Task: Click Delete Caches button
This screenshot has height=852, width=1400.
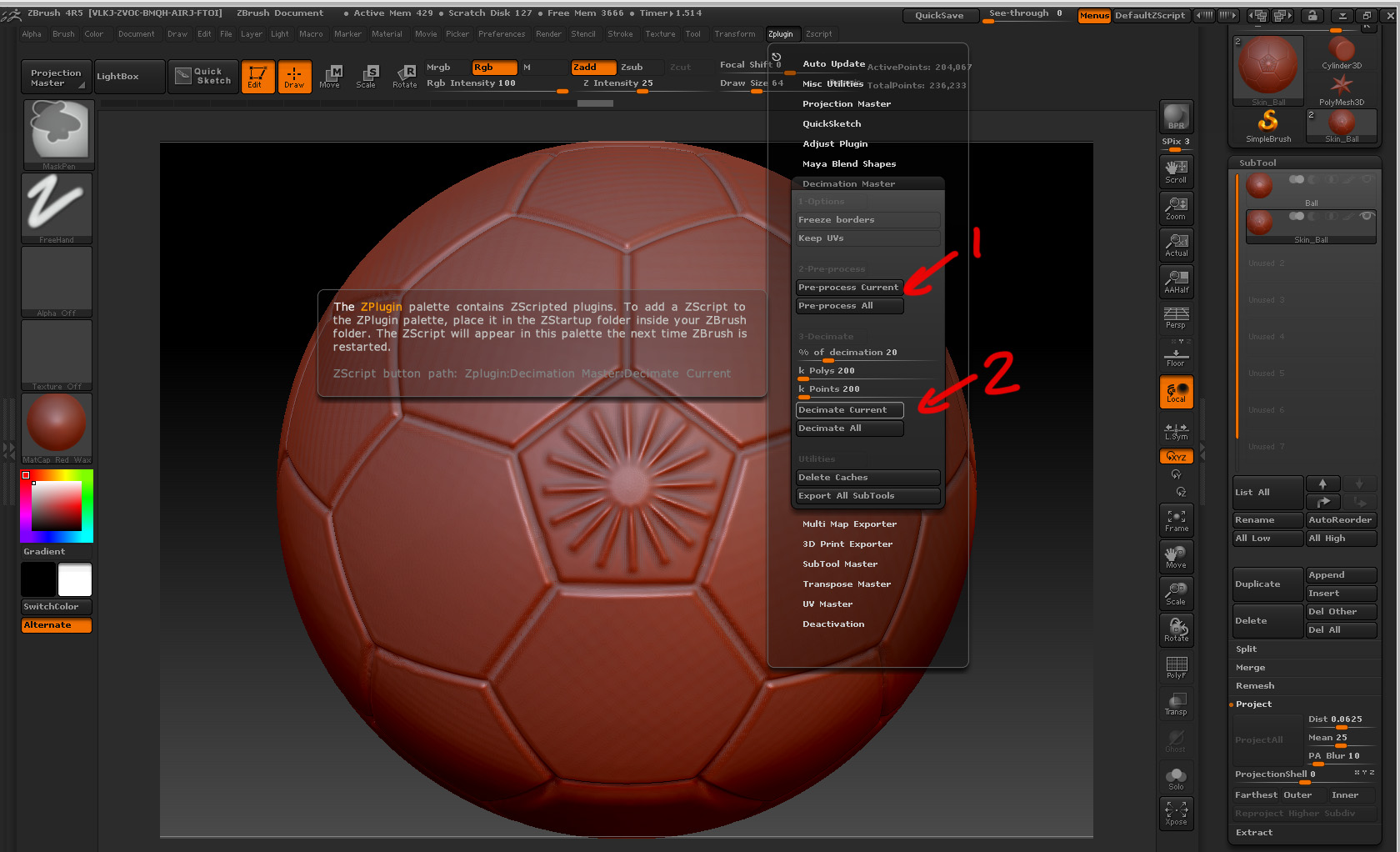Action: point(867,478)
